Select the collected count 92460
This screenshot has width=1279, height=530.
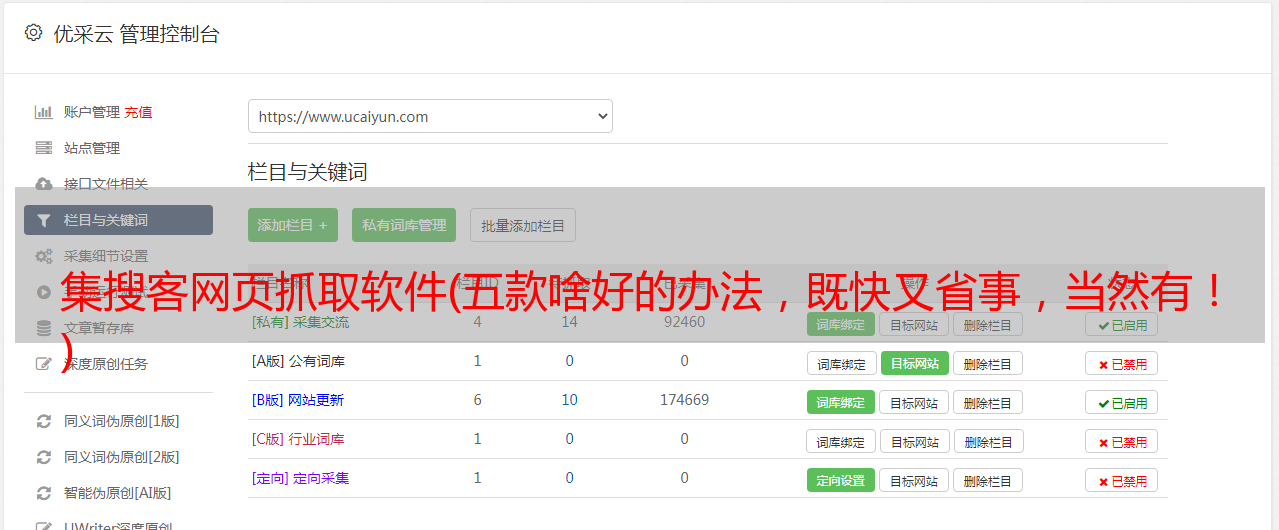tap(684, 322)
